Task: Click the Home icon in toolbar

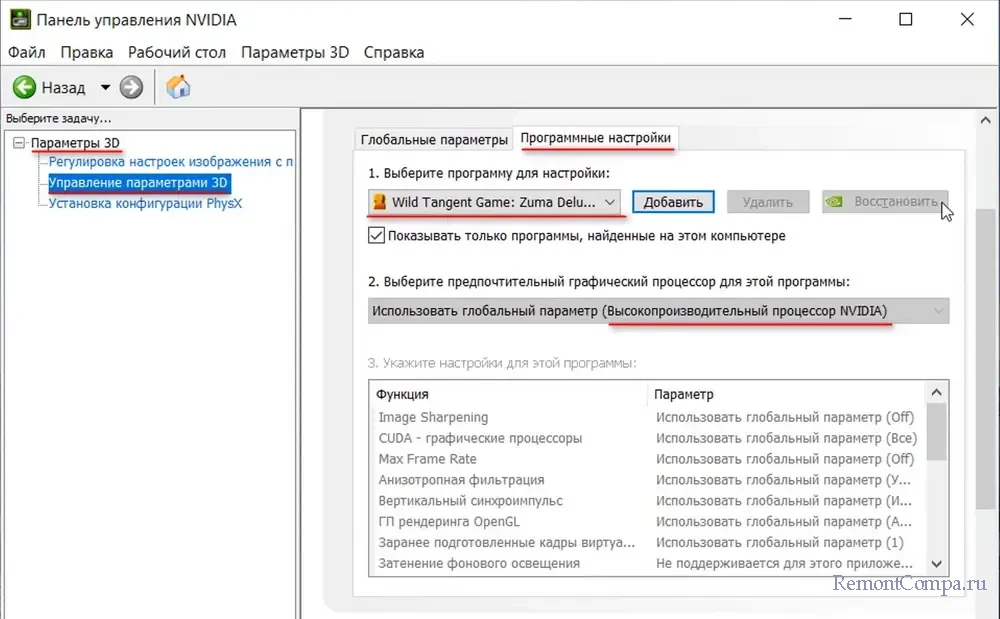Action: (x=178, y=87)
